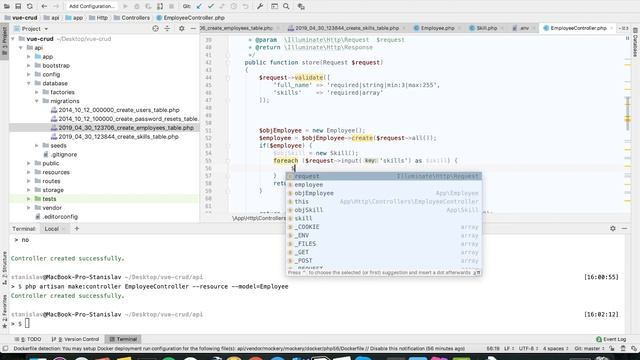Viewport: 640px width, 360px height.
Task: Open the Favorites side panel
Action: 4,311
